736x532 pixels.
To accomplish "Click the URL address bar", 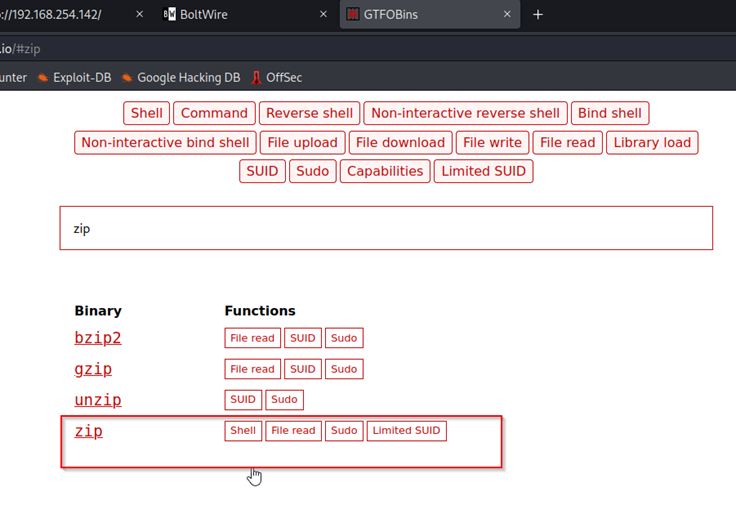I will (x=368, y=48).
